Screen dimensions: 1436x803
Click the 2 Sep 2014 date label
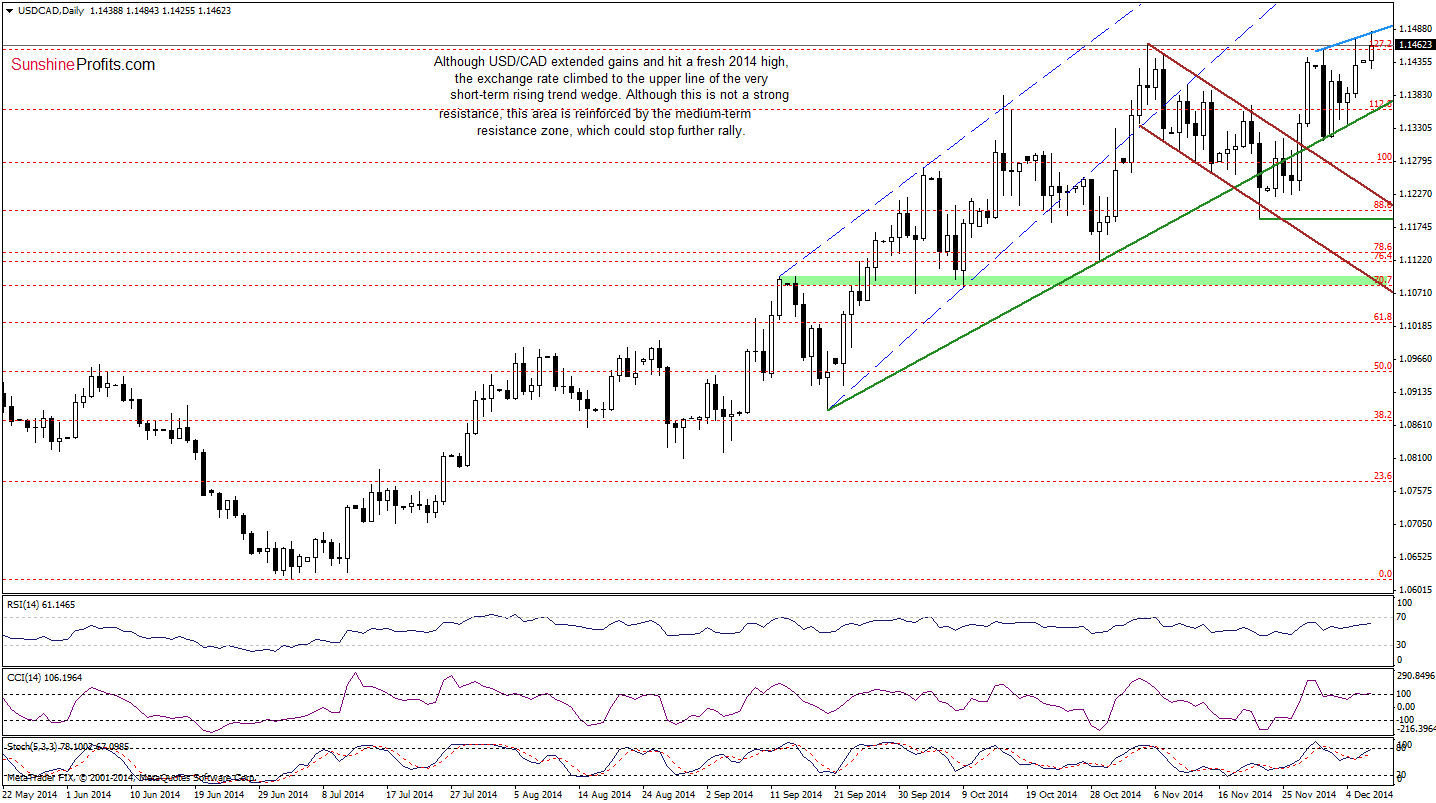tap(732, 795)
